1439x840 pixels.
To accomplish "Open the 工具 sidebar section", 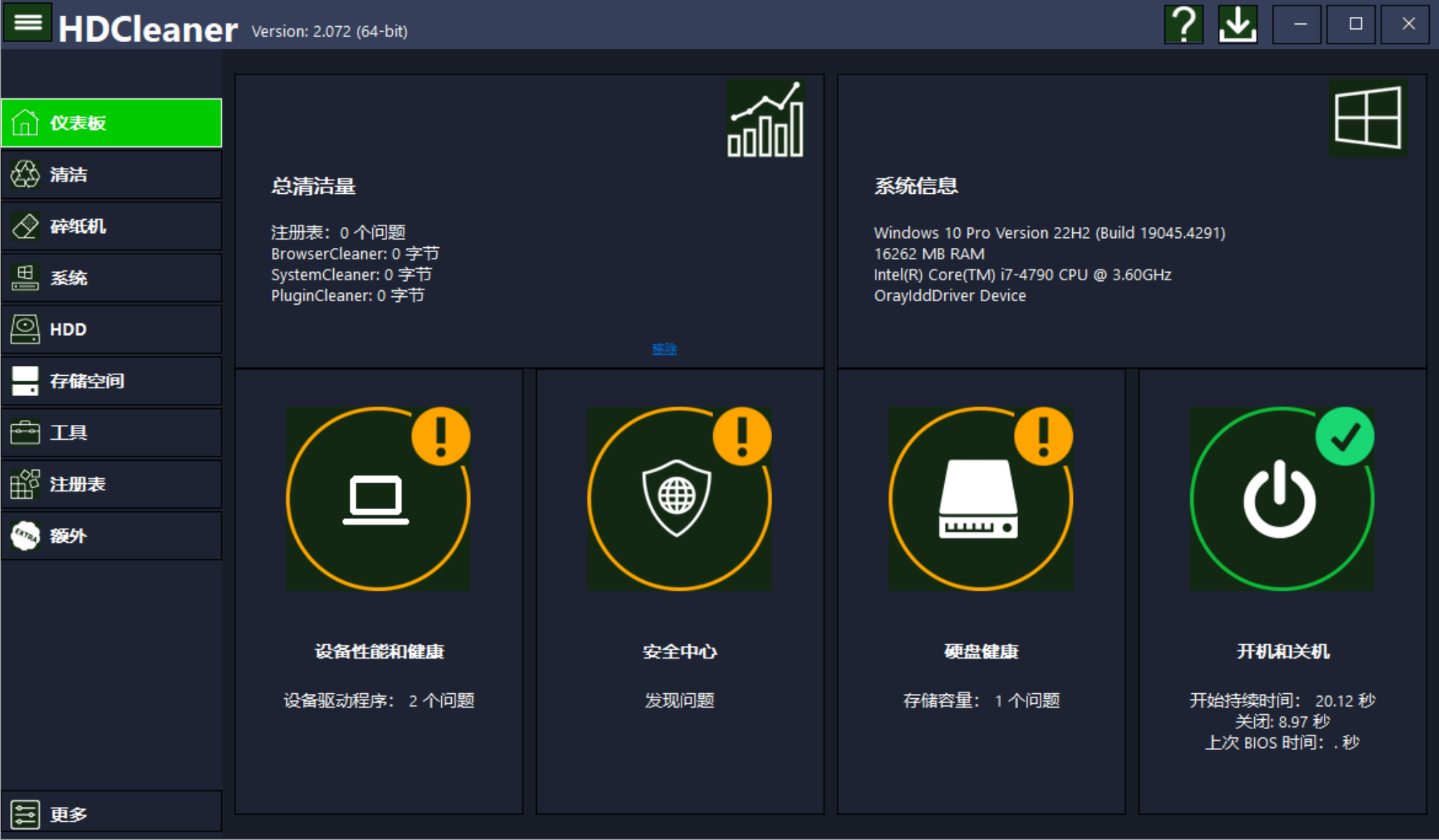I will pos(112,433).
